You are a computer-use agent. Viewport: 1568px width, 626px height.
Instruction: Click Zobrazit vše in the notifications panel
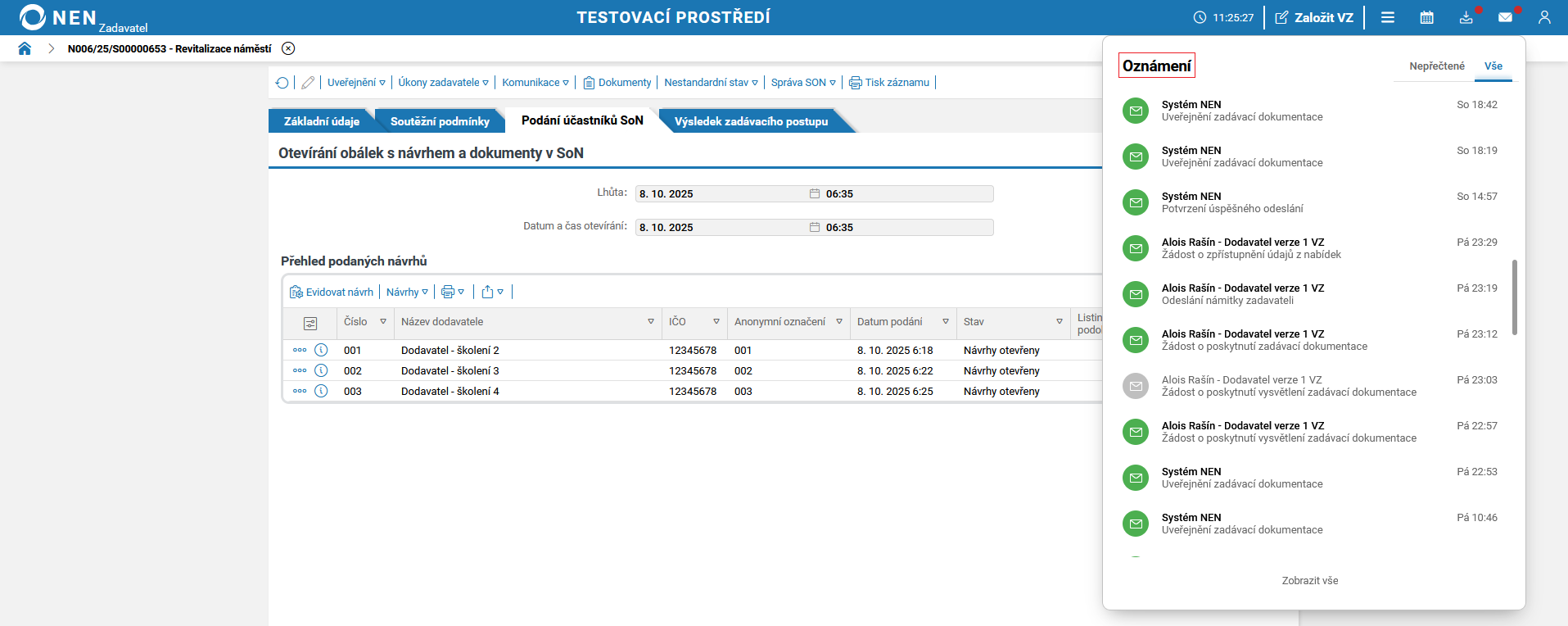pos(1310,581)
